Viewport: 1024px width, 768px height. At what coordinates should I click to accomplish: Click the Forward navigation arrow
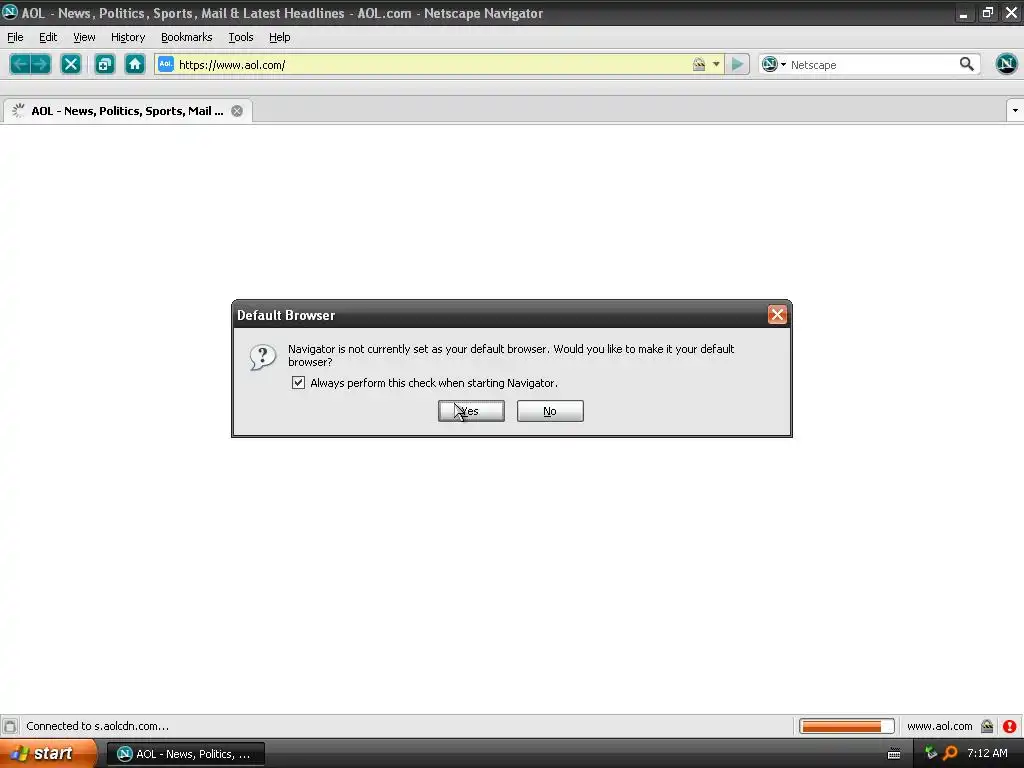coord(40,64)
